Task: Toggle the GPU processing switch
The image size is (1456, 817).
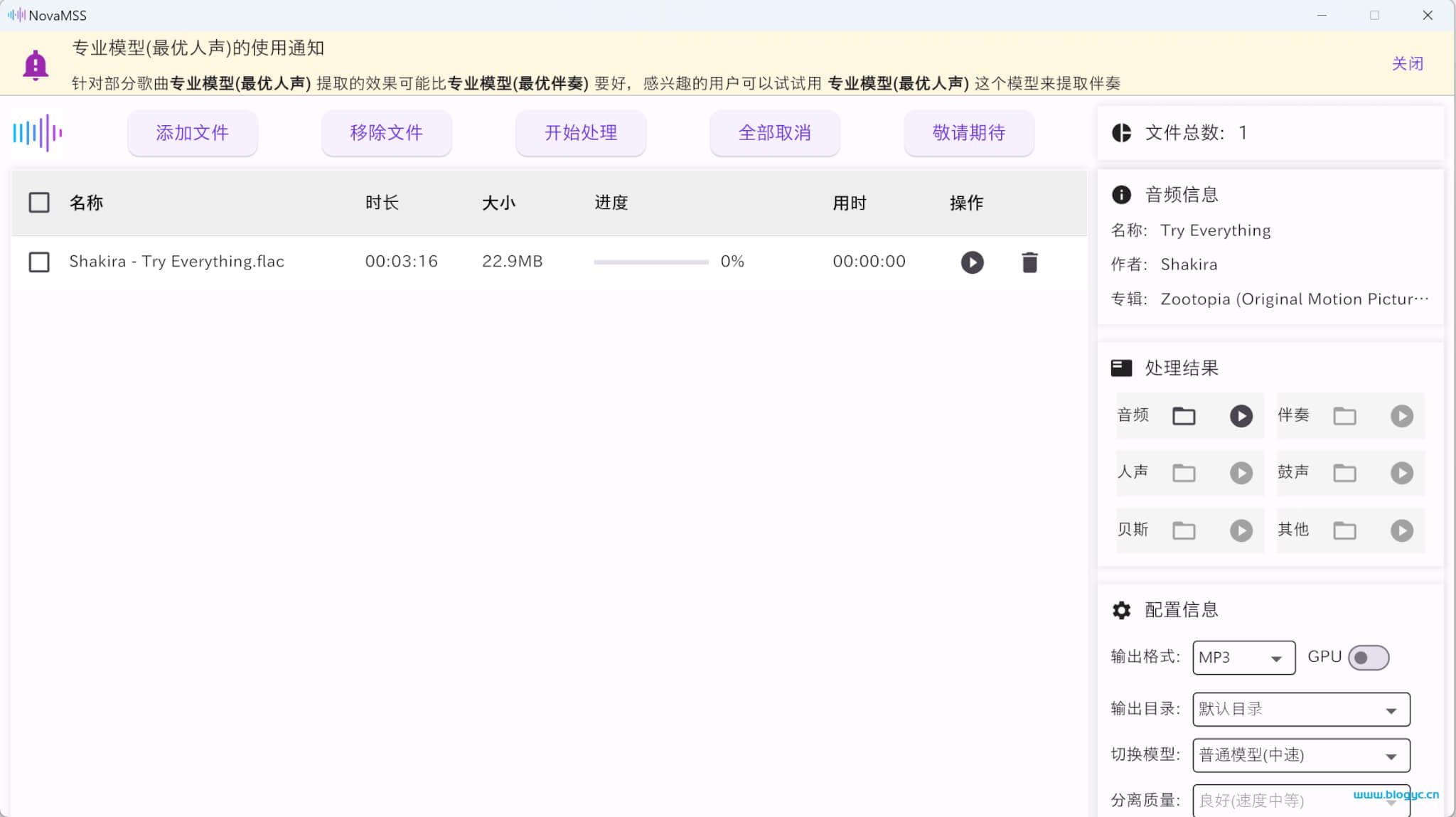Action: point(1368,657)
